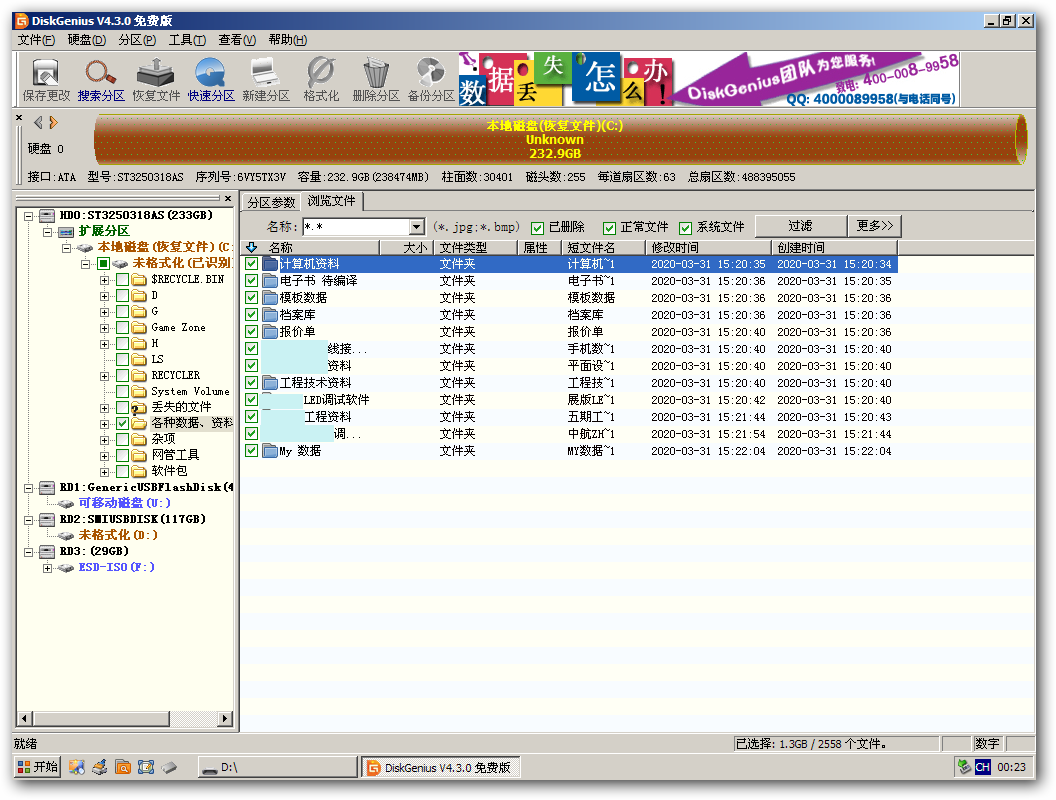1056x800 pixels.
Task: Open the 工具(T) menu
Action: coord(187,40)
